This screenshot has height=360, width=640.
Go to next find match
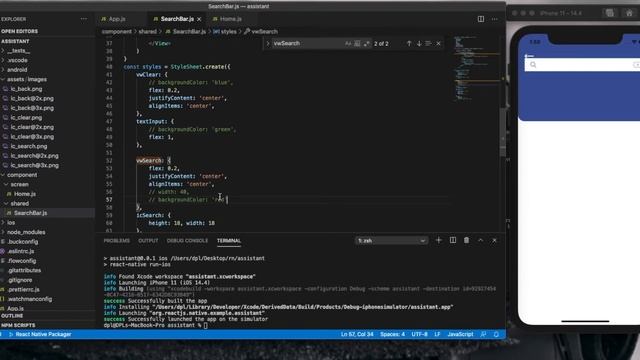tap(419, 43)
